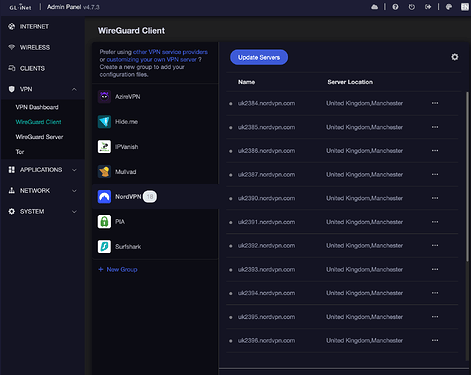Open more options for uk2384.nordvpn.com
This screenshot has height=375, width=471.
point(435,103)
